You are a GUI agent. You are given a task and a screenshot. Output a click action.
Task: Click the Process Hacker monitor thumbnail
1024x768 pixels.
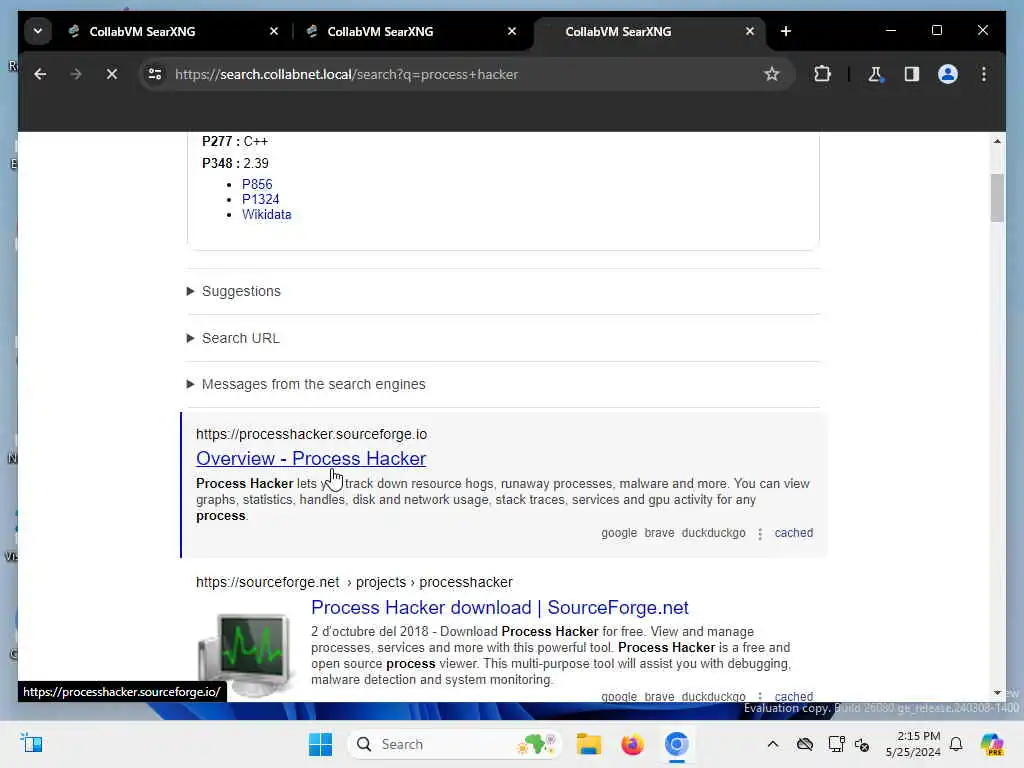point(246,655)
